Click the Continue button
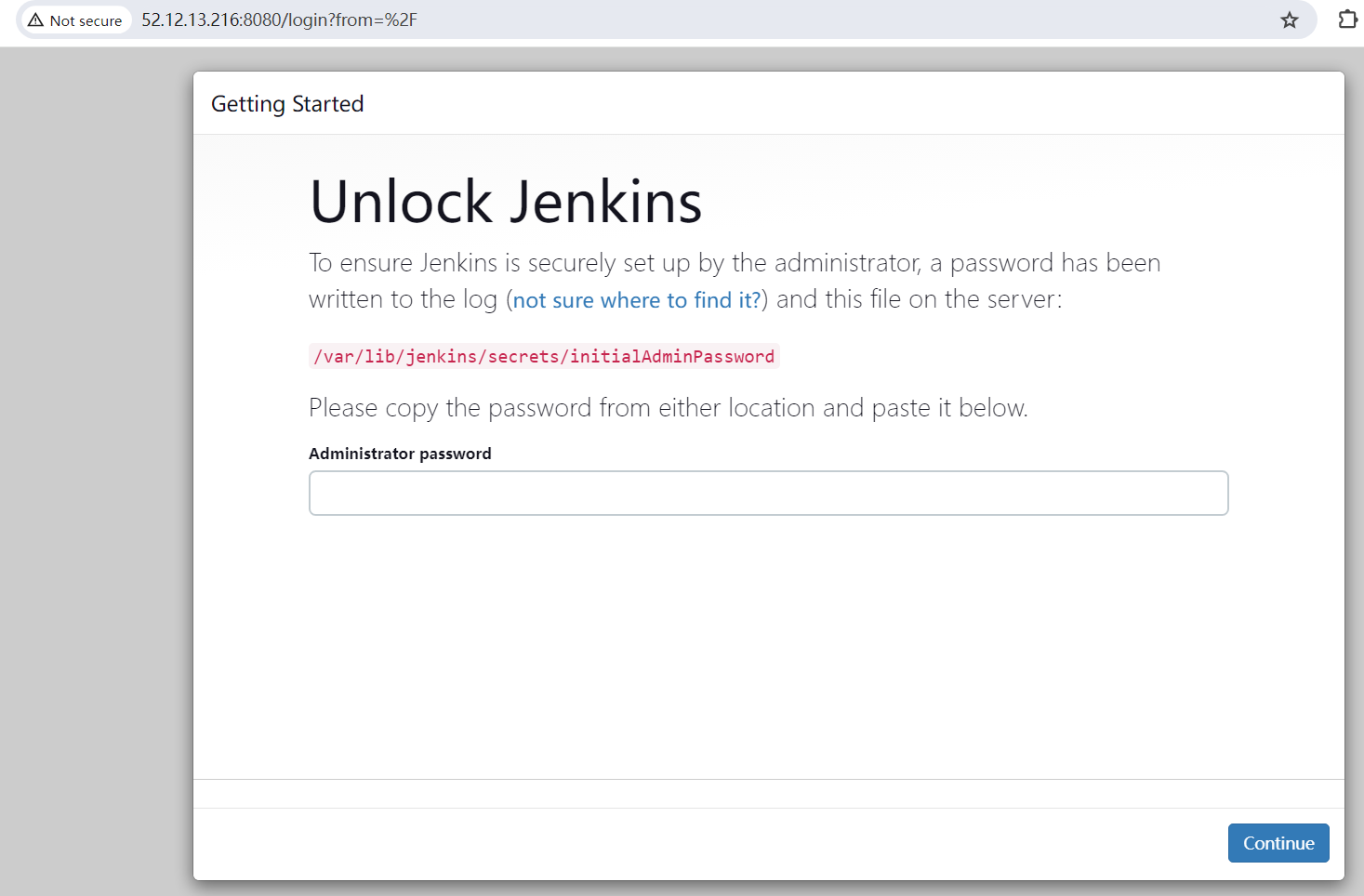Screen dimensions: 1364x896 click(1278, 843)
